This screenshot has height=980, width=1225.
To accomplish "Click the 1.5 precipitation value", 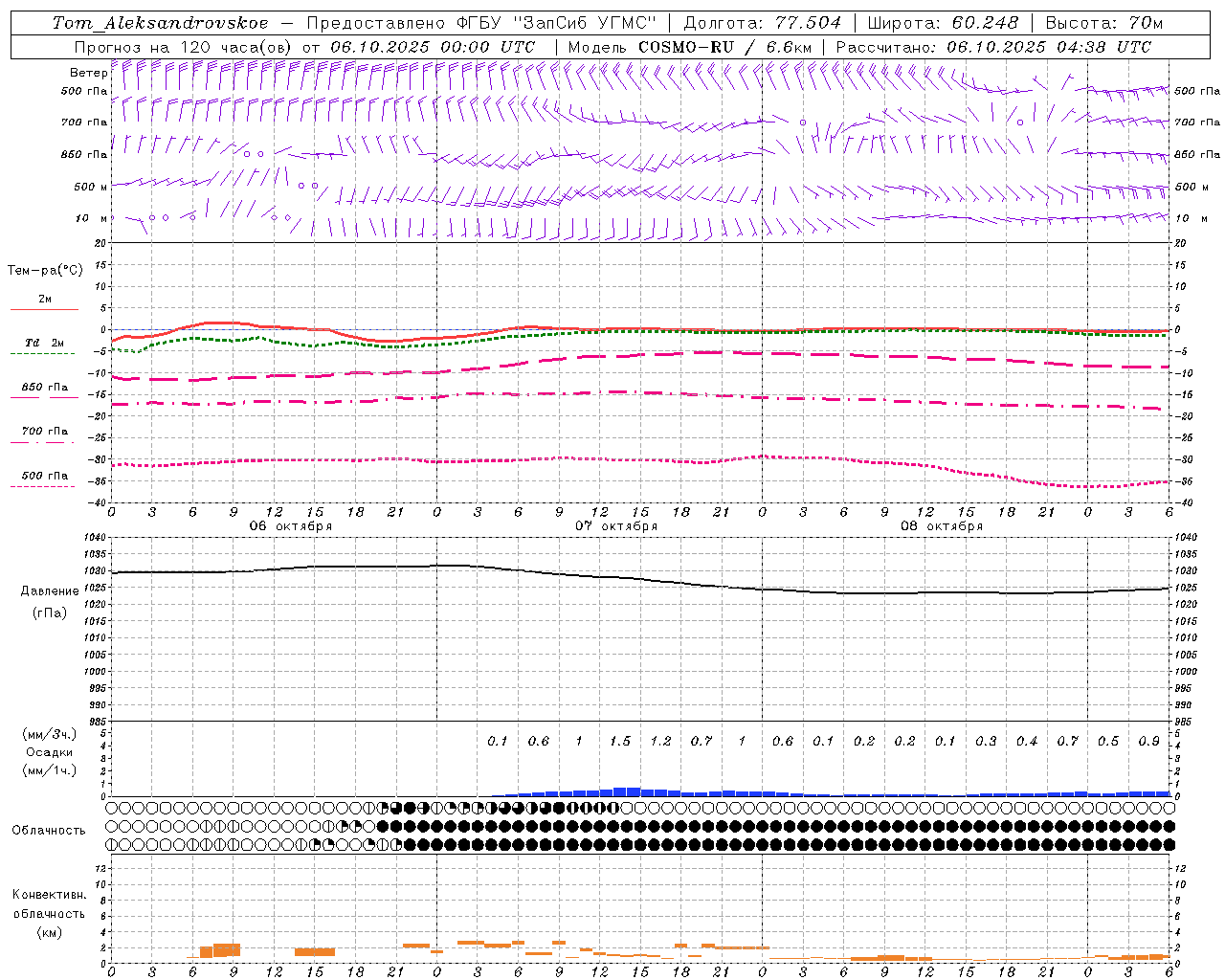I will point(620,742).
